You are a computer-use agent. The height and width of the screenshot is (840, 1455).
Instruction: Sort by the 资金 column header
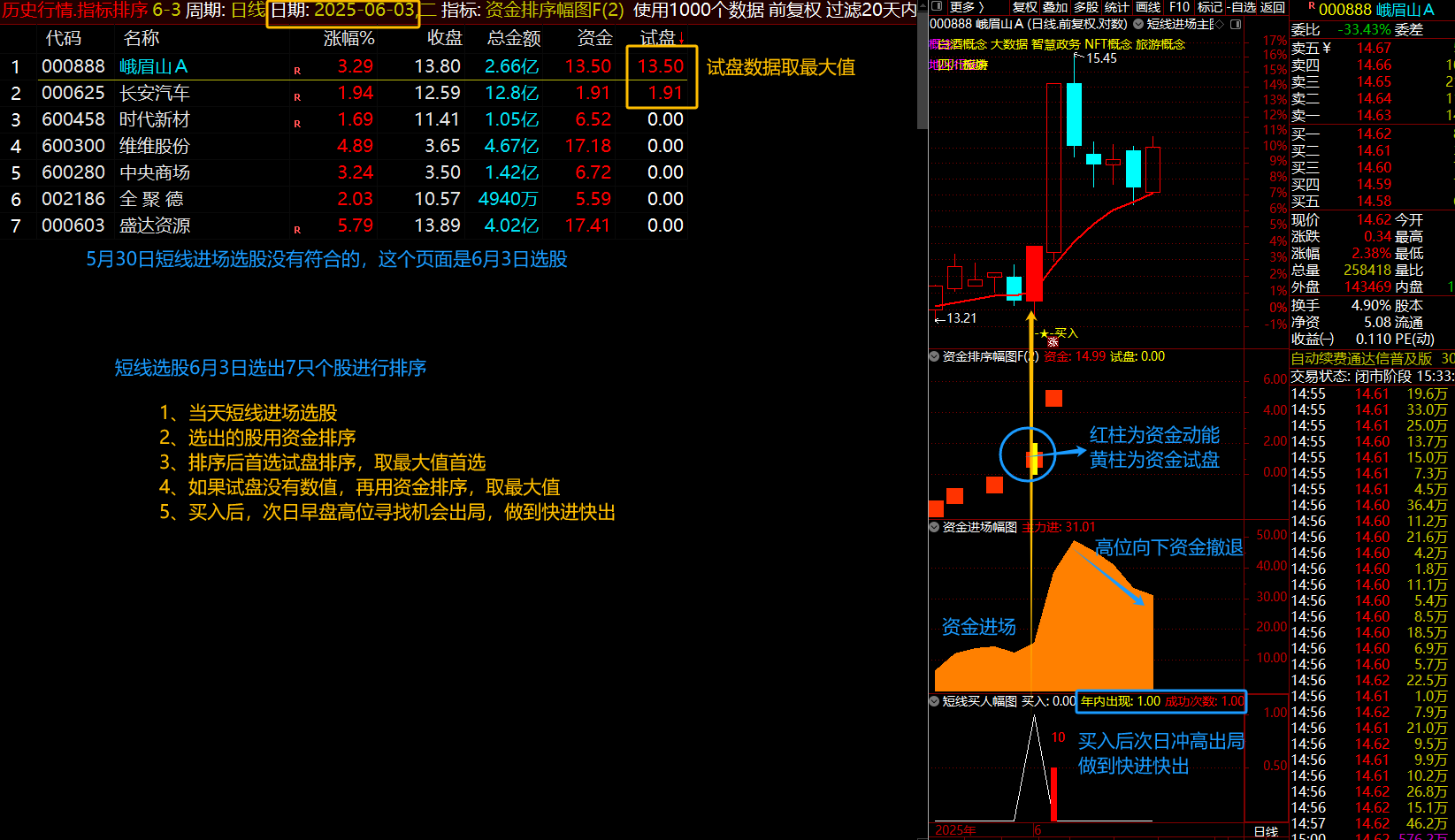click(594, 38)
